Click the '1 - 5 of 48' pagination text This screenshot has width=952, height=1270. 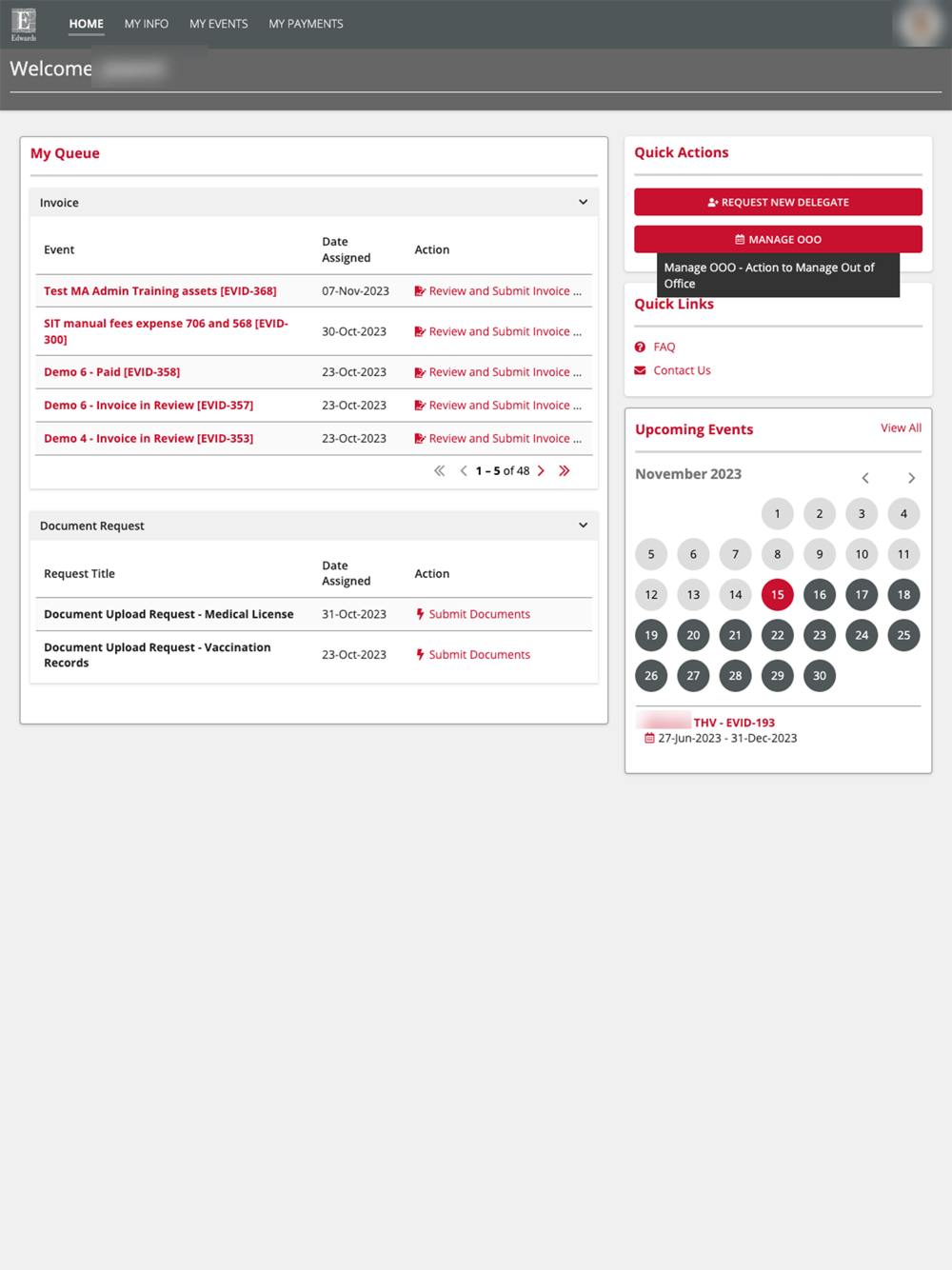coord(503,471)
